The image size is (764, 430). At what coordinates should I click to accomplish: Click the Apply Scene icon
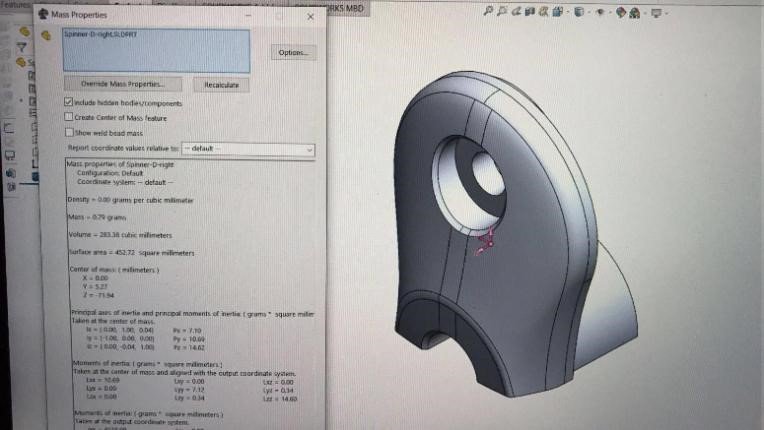tap(634, 13)
